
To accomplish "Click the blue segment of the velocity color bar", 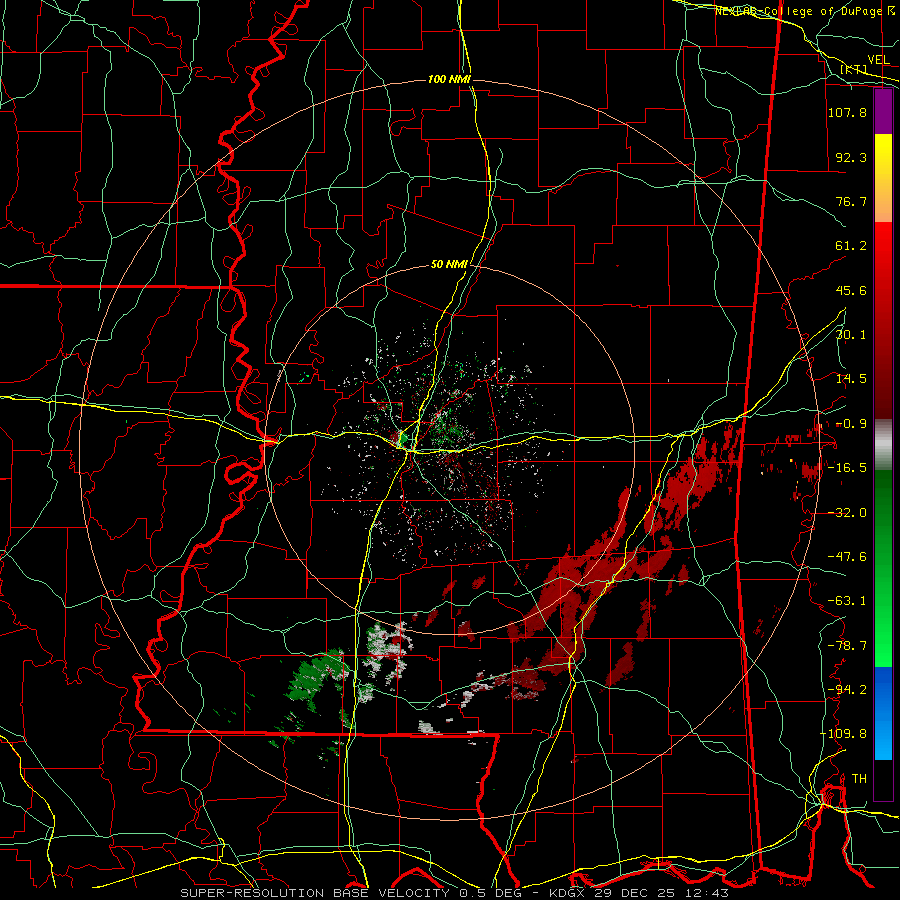I will 883,713.
